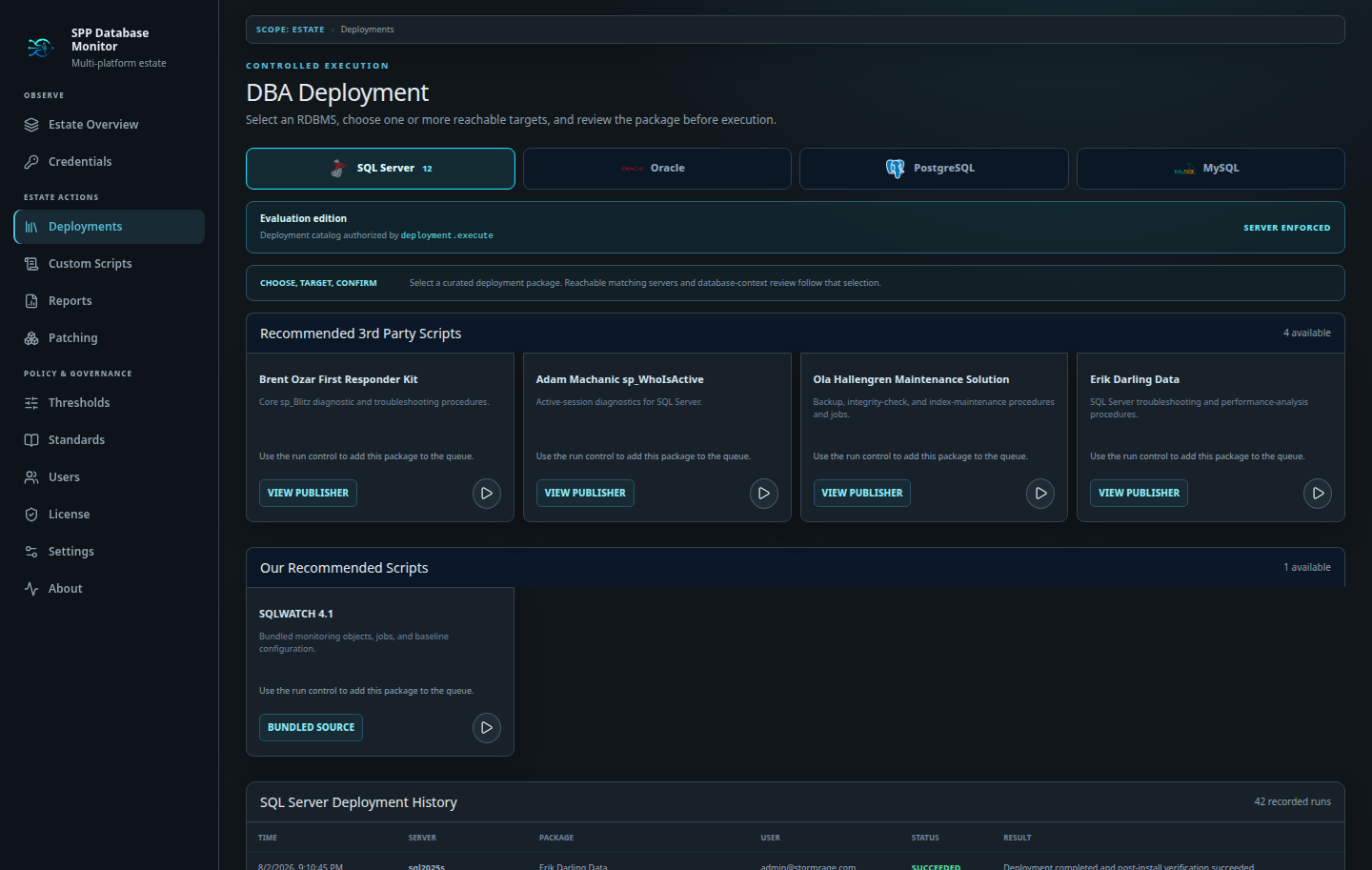Run Ola Hallengren Maintenance Solution package
The width and height of the screenshot is (1372, 870).
[1040, 494]
